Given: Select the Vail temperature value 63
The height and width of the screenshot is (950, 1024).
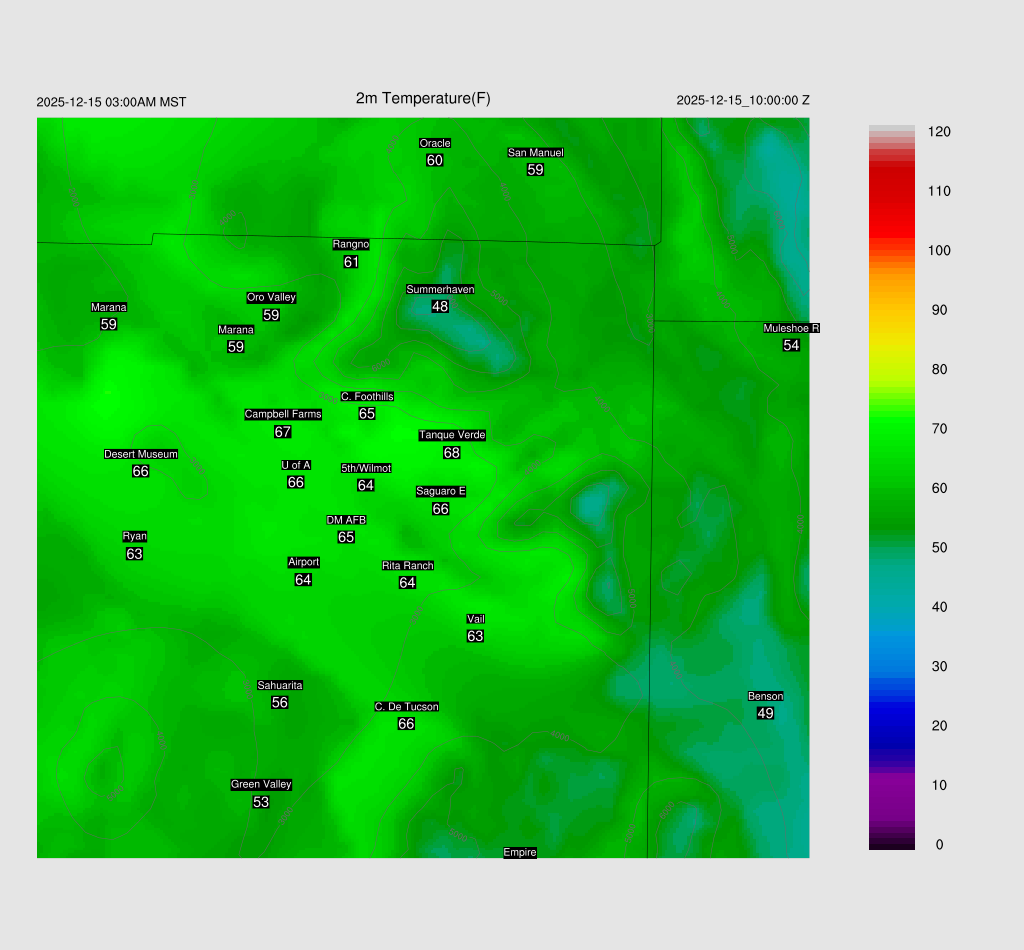Looking at the screenshot, I should click(475, 637).
